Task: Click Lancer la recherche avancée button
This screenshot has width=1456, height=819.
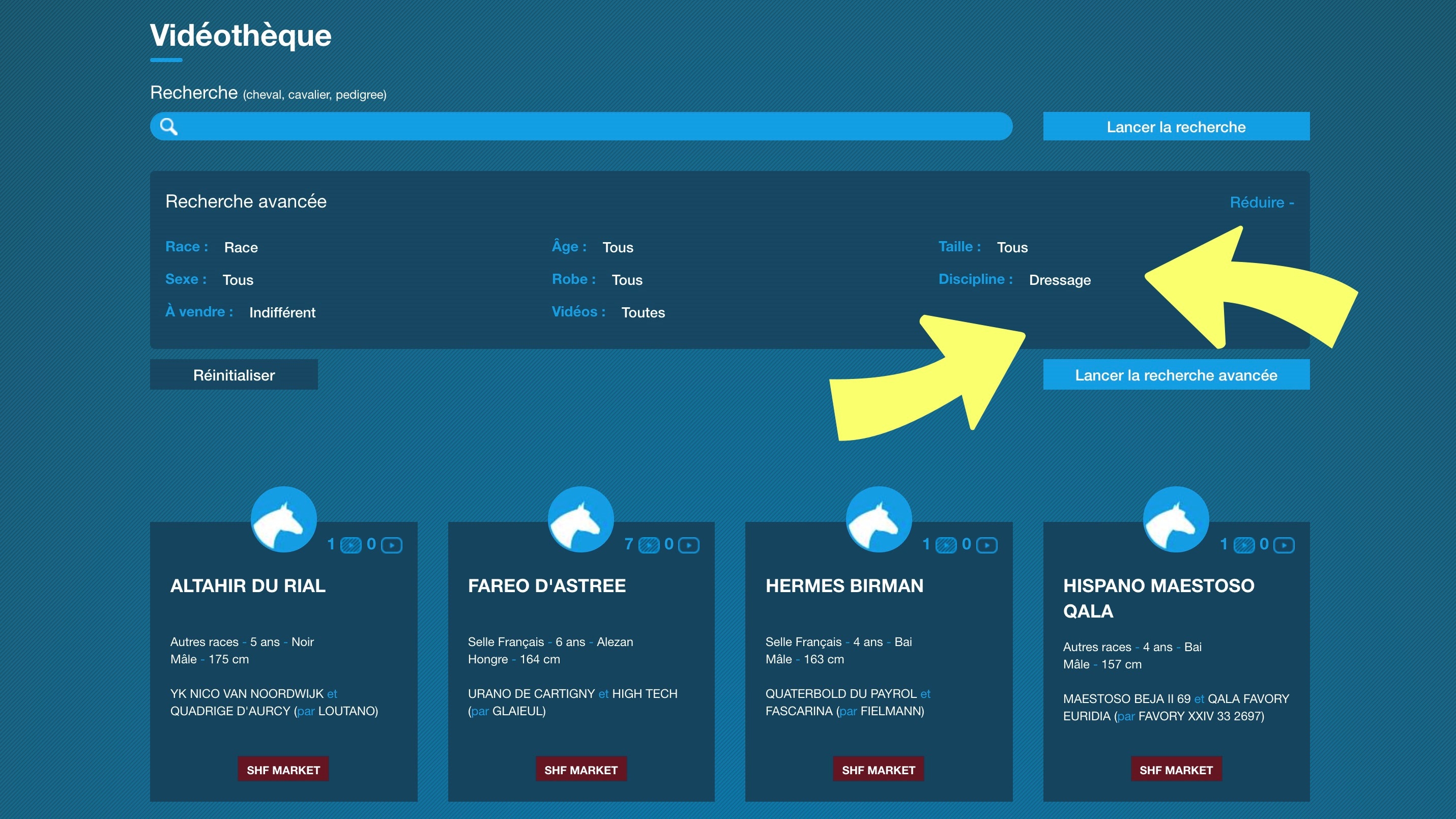Action: pos(1176,375)
